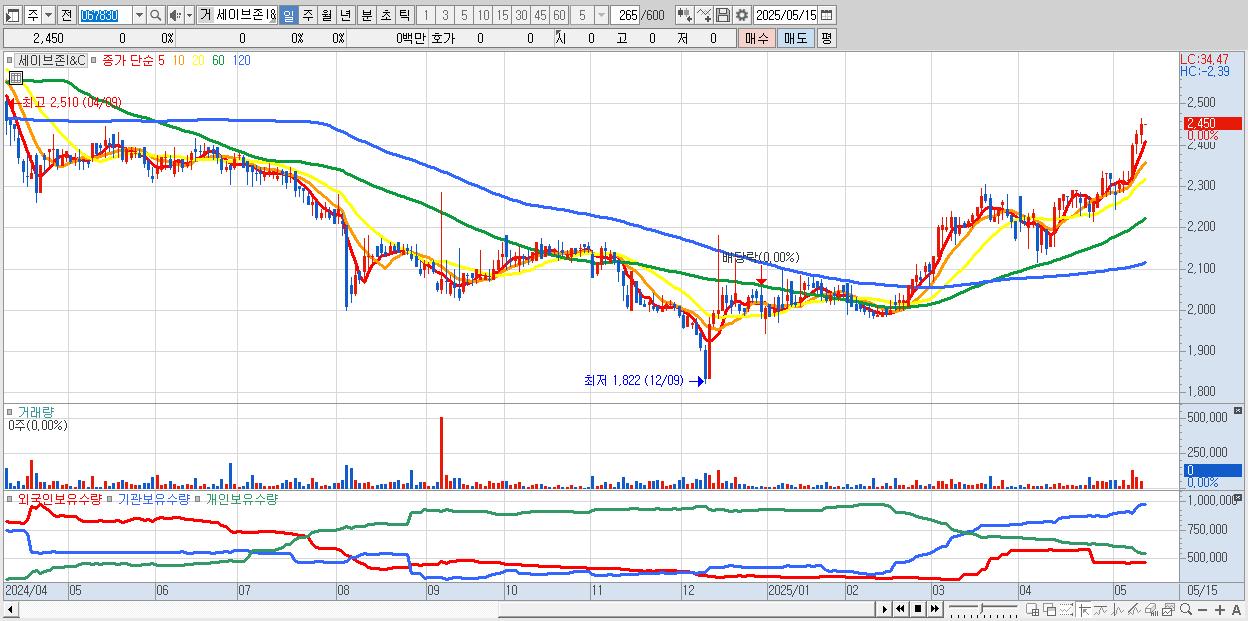1248x621 pixels.
Task: Click the save floppy disk icon
Action: coord(723,15)
